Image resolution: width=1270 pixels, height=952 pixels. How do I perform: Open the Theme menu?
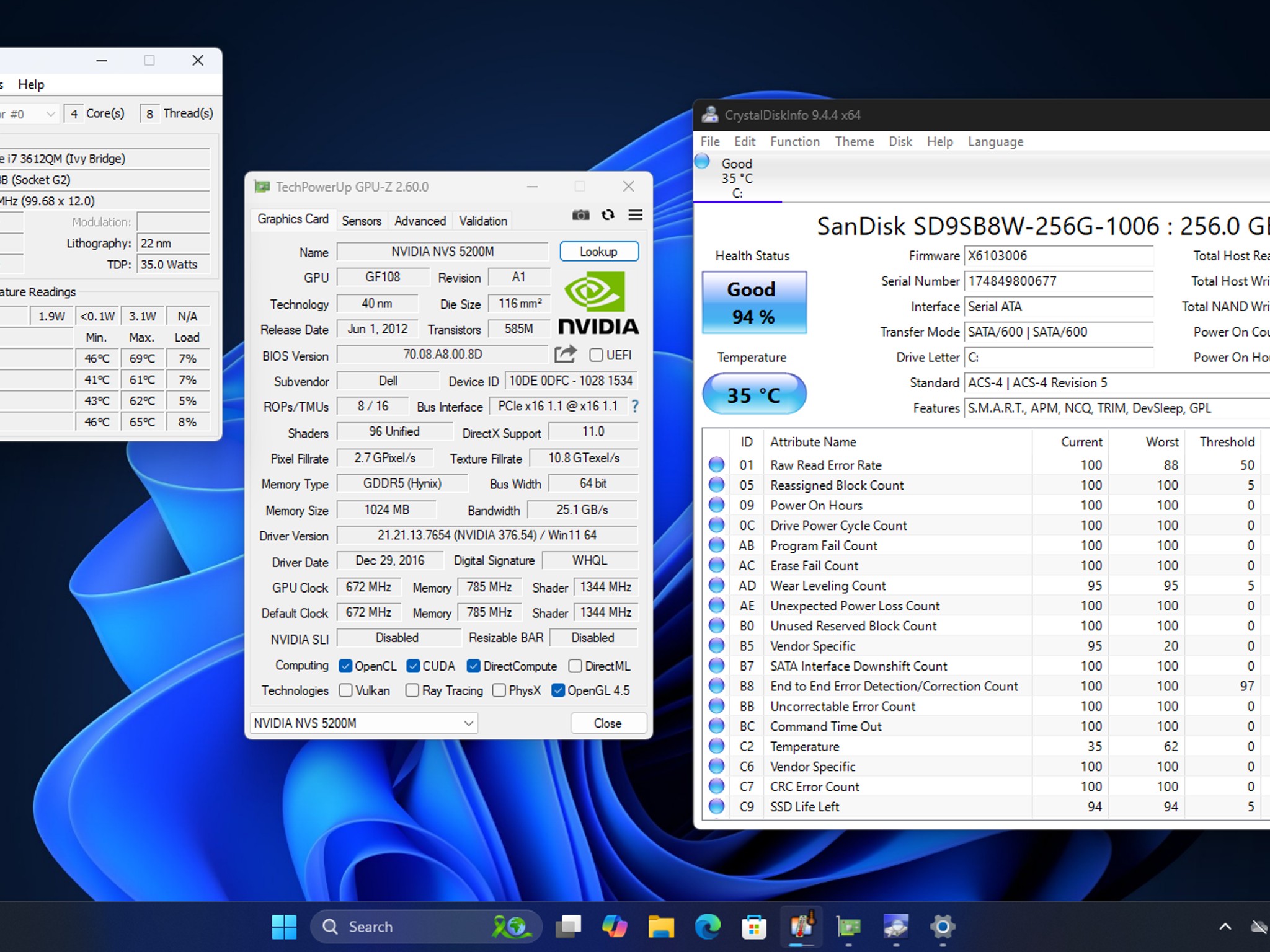855,141
